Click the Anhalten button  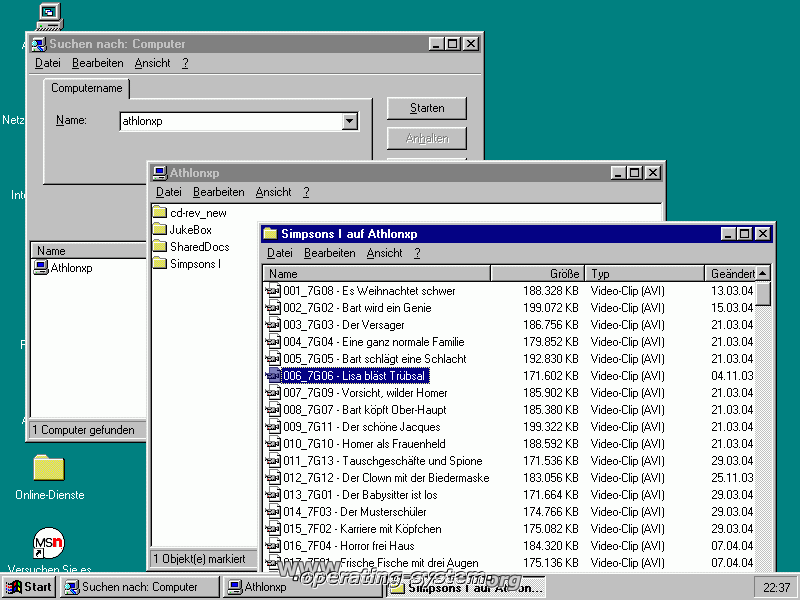click(427, 138)
